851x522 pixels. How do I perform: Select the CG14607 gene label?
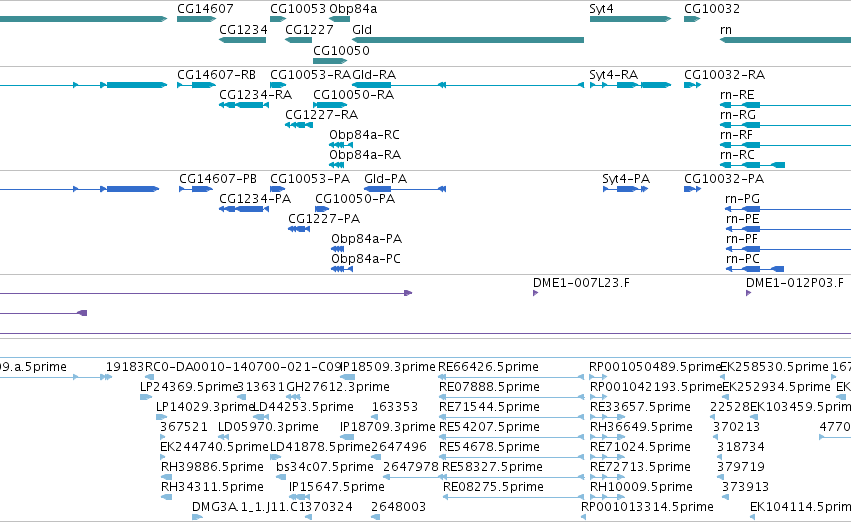pyautogui.click(x=205, y=9)
